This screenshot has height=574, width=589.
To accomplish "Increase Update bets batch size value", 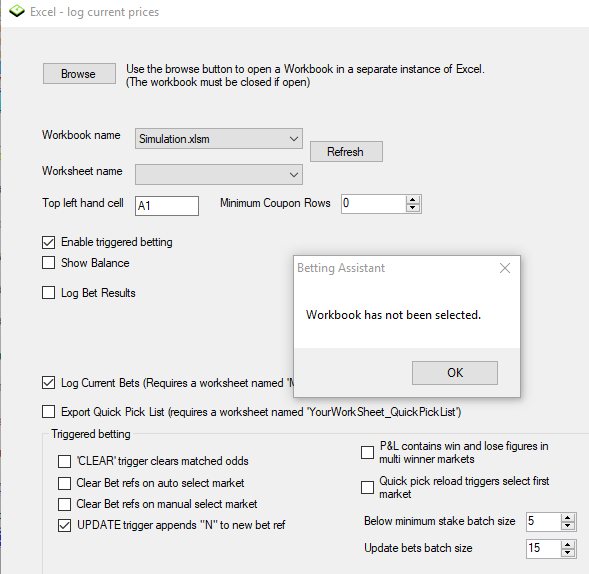I will 568,545.
